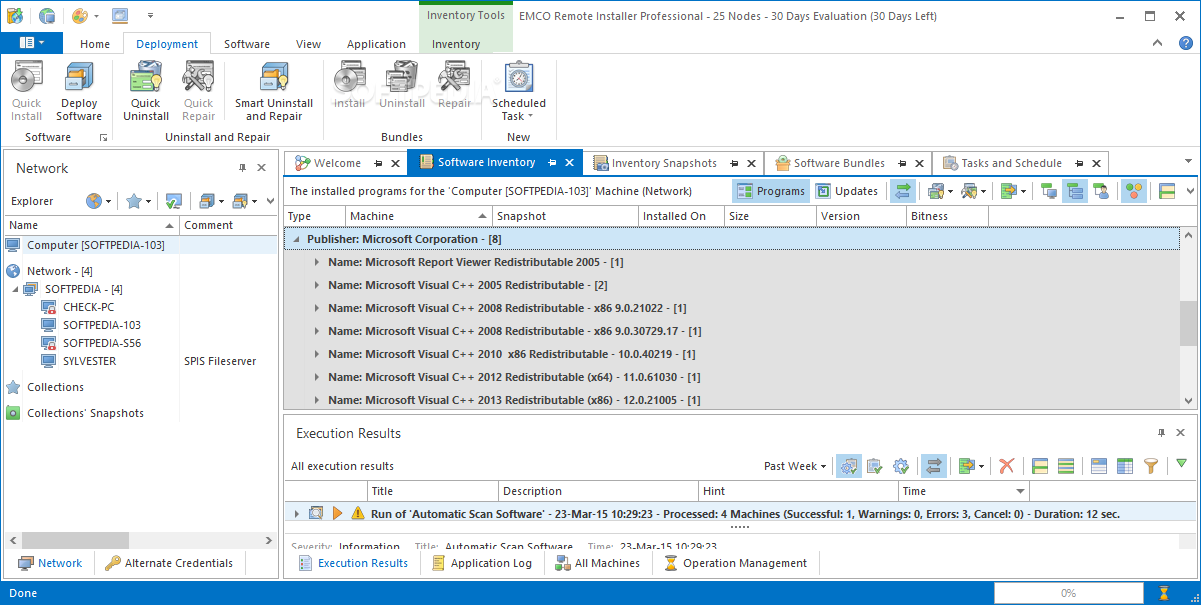
Task: Click red X delete icon in Execution Results
Action: 1007,466
